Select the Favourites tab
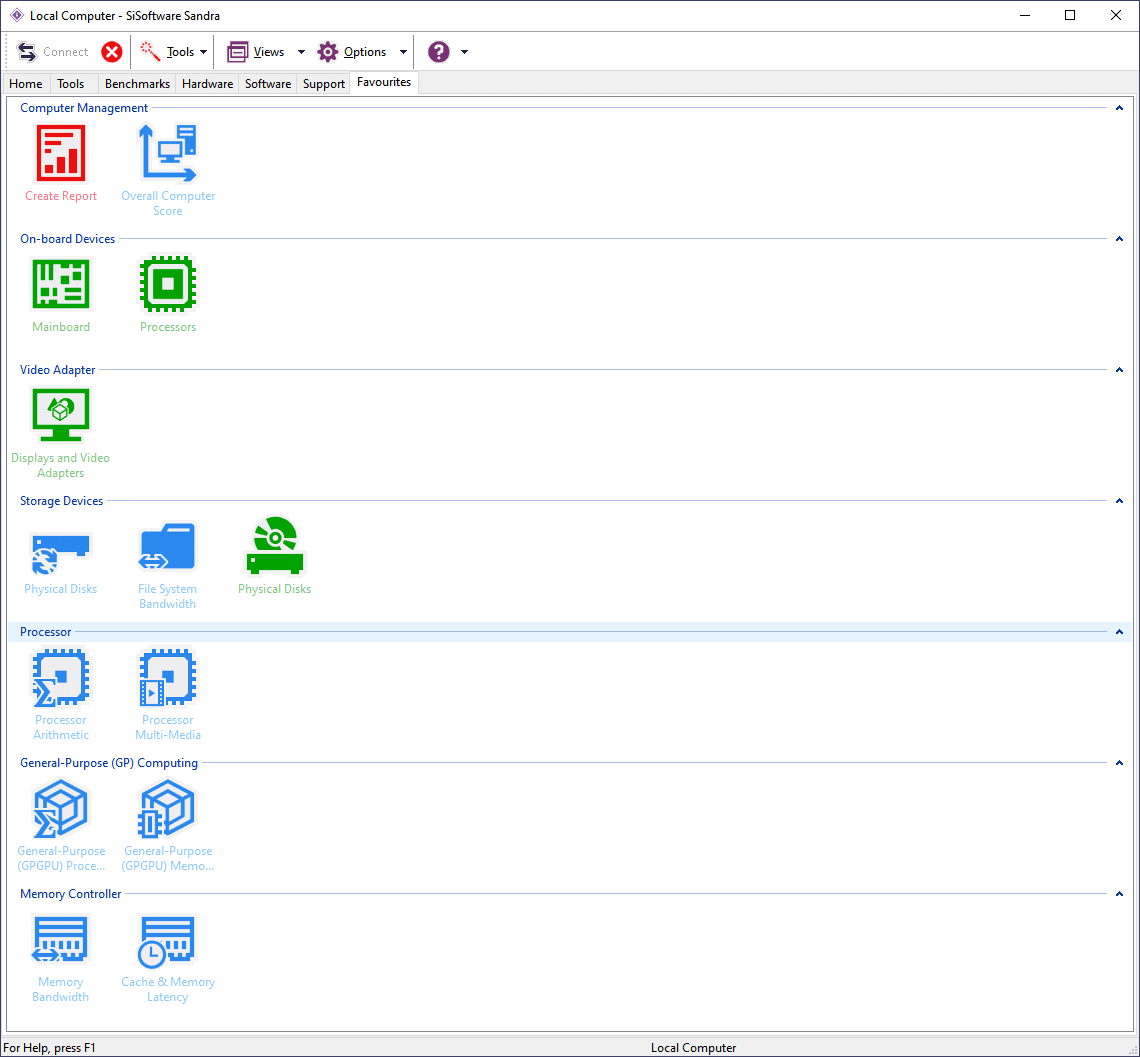1140x1057 pixels. pyautogui.click(x=384, y=82)
